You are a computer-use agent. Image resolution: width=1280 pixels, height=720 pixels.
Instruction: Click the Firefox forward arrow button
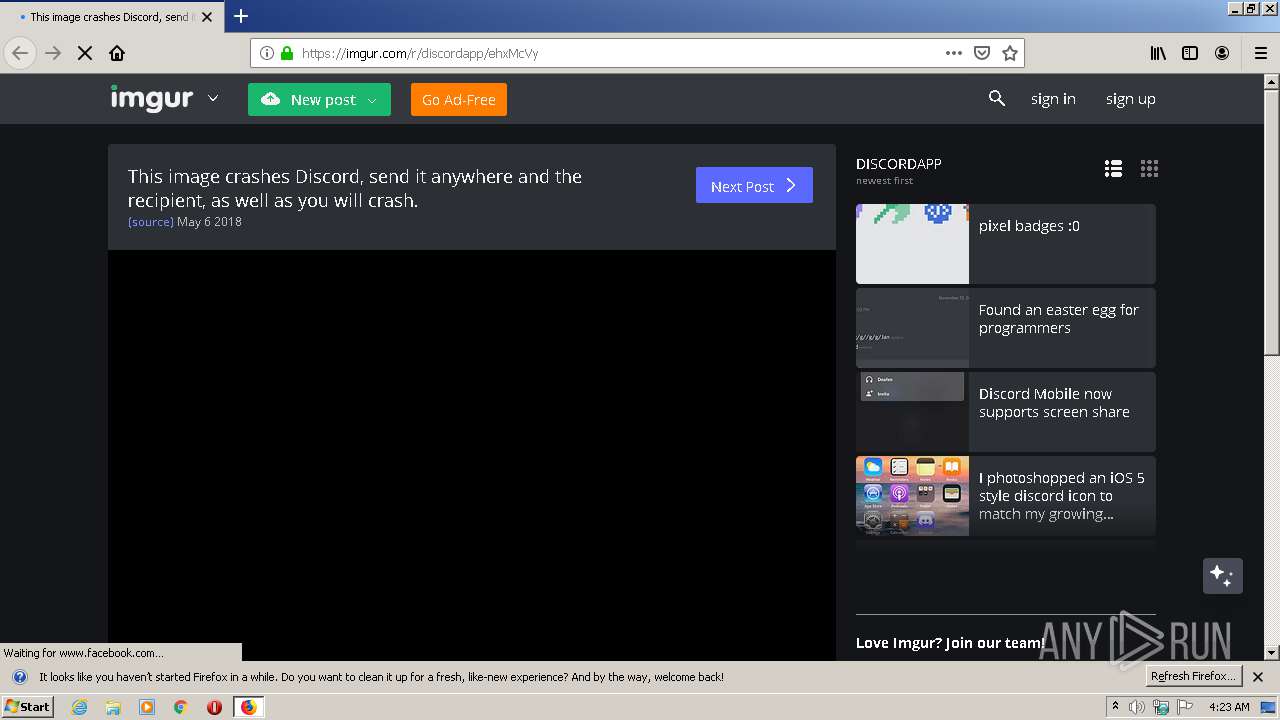tap(53, 53)
